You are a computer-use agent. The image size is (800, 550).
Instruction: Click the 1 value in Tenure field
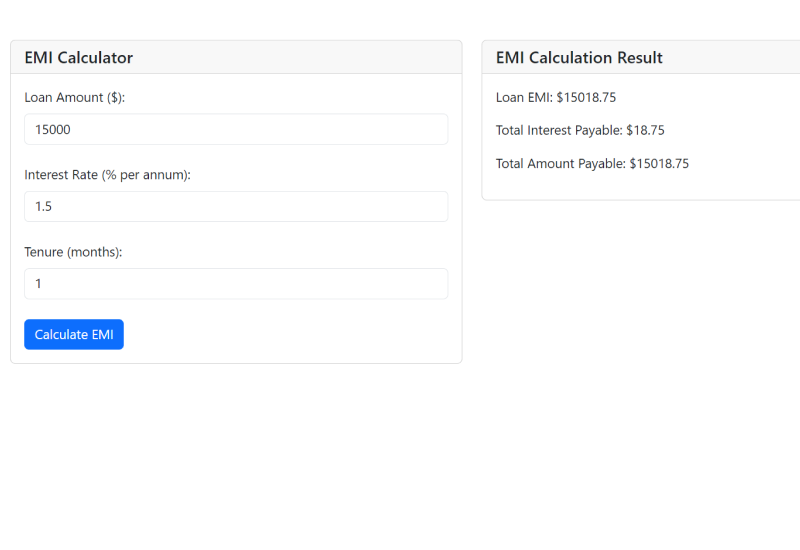(x=39, y=284)
